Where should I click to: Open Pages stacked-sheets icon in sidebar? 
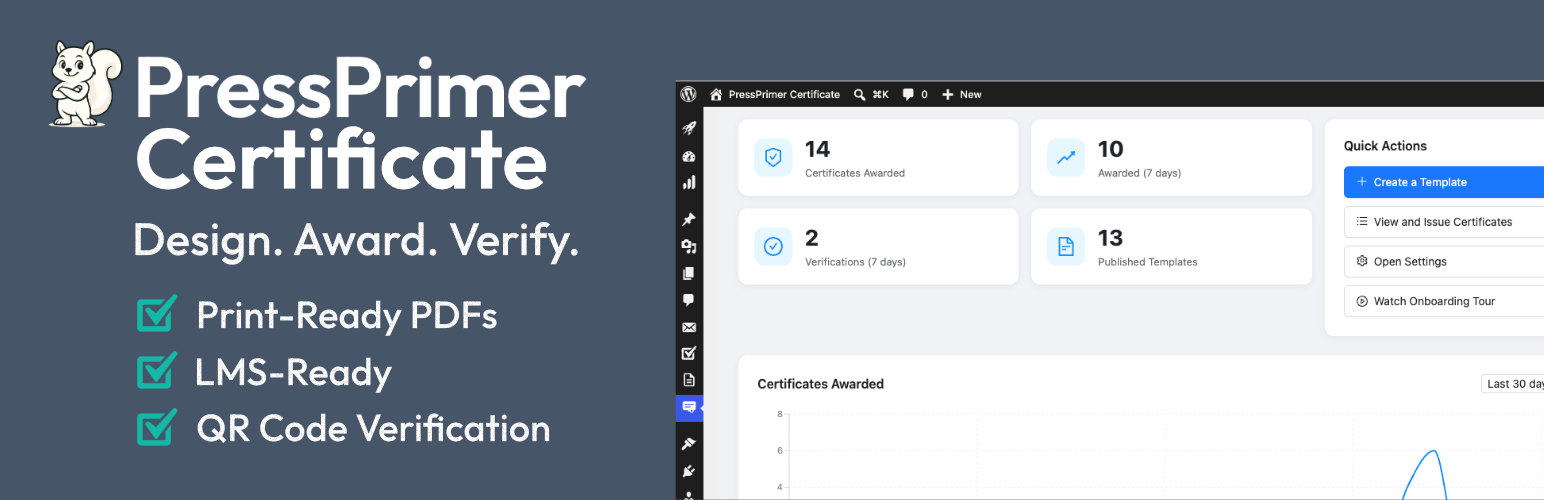pyautogui.click(x=689, y=273)
